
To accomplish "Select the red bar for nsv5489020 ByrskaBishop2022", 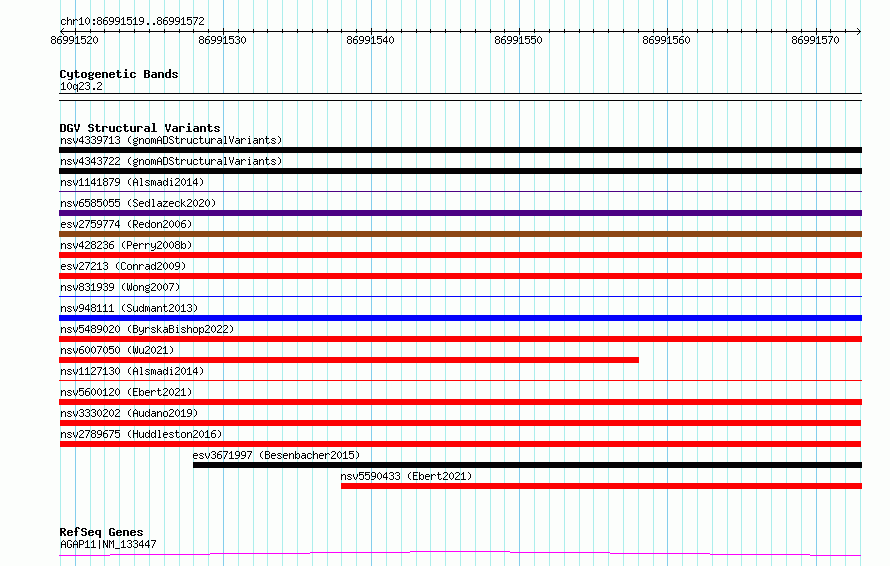I will coord(460,339).
